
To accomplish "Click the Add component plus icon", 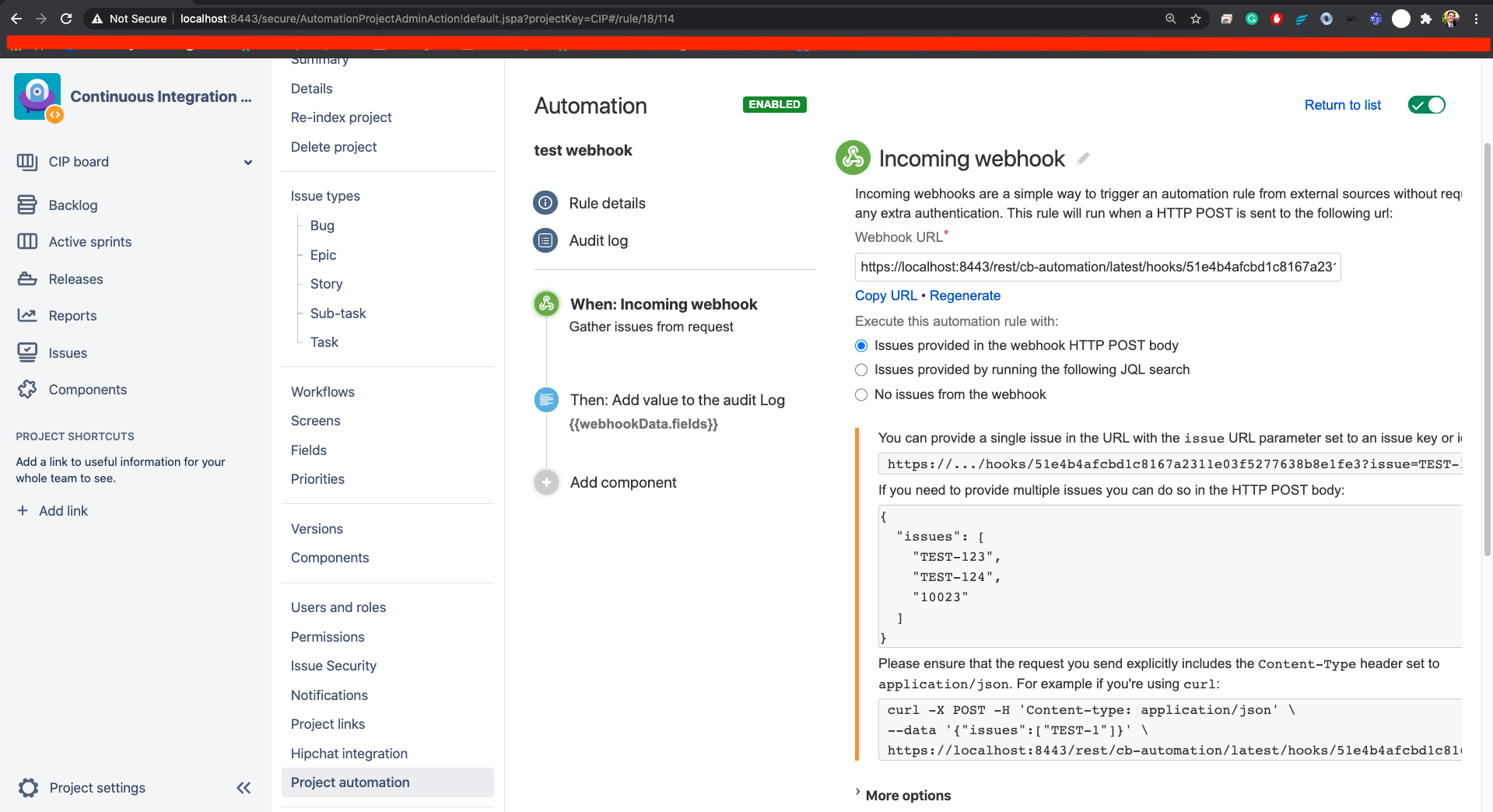I will click(x=546, y=482).
